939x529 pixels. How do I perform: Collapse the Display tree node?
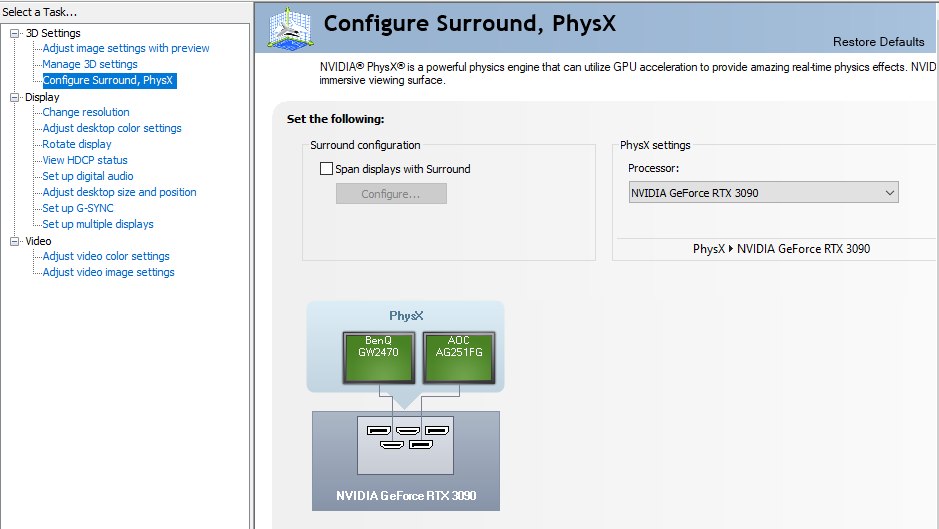(x=14, y=98)
